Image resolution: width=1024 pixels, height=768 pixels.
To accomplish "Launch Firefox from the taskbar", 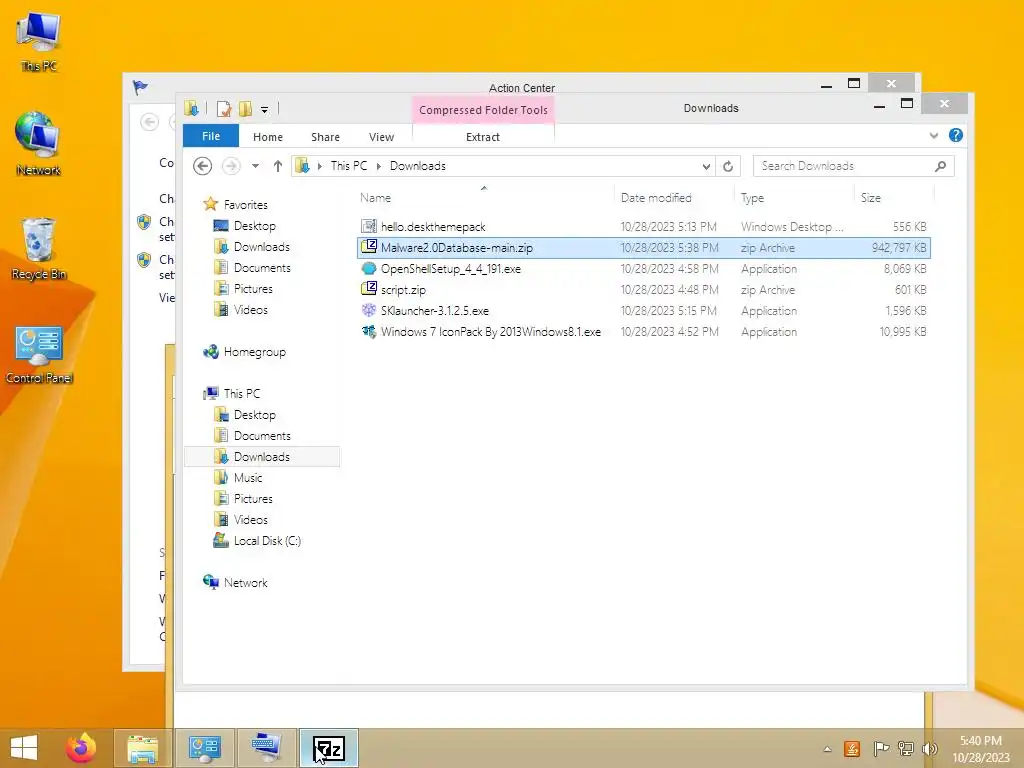I will 81,748.
